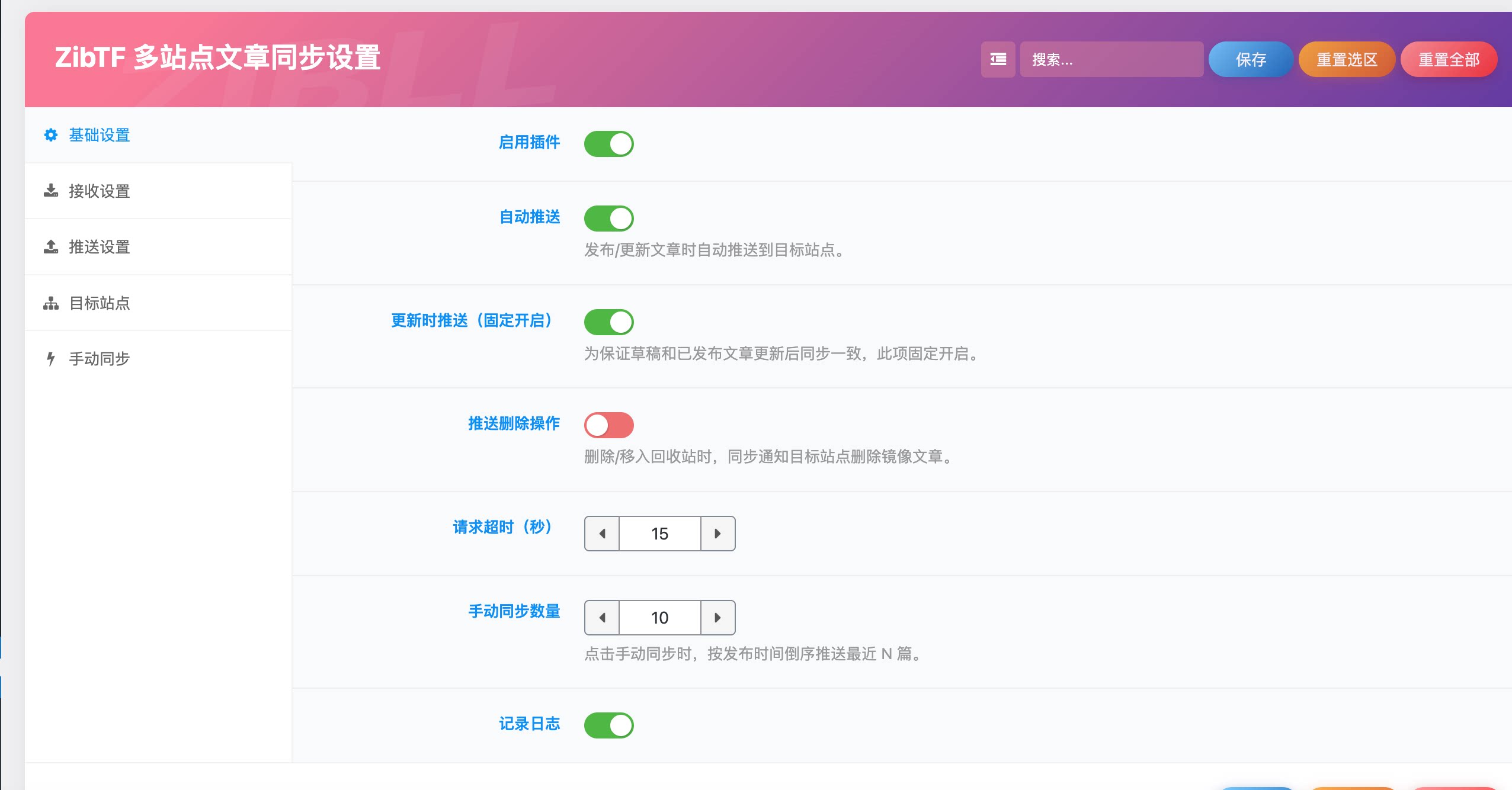Click the left arrow of 请求超时 stepper
The image size is (1512, 790).
[x=603, y=533]
